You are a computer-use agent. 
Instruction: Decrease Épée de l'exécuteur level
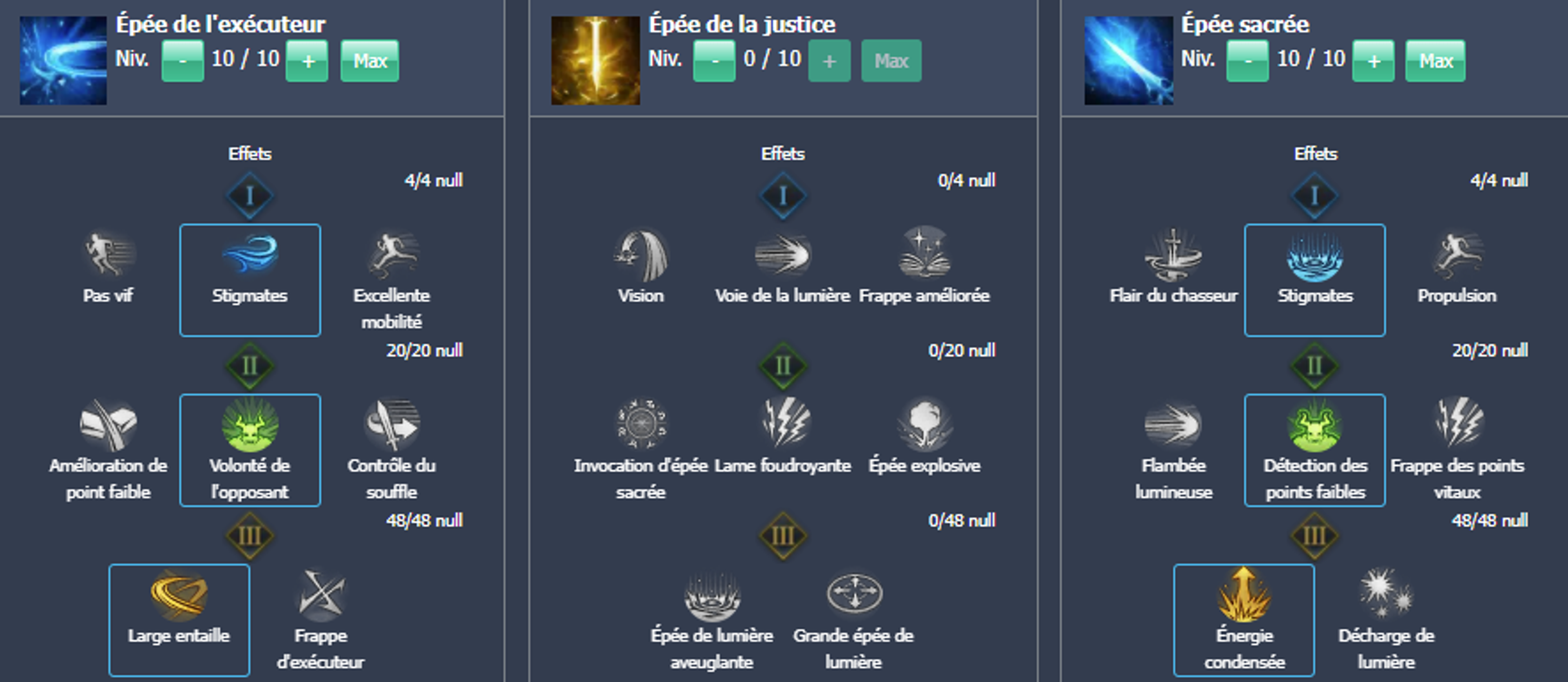[182, 61]
